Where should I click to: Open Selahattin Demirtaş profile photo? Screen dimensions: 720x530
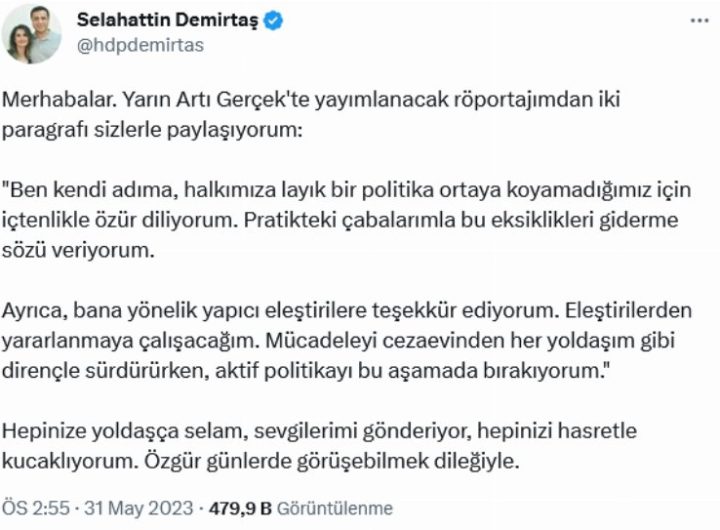tap(32, 34)
